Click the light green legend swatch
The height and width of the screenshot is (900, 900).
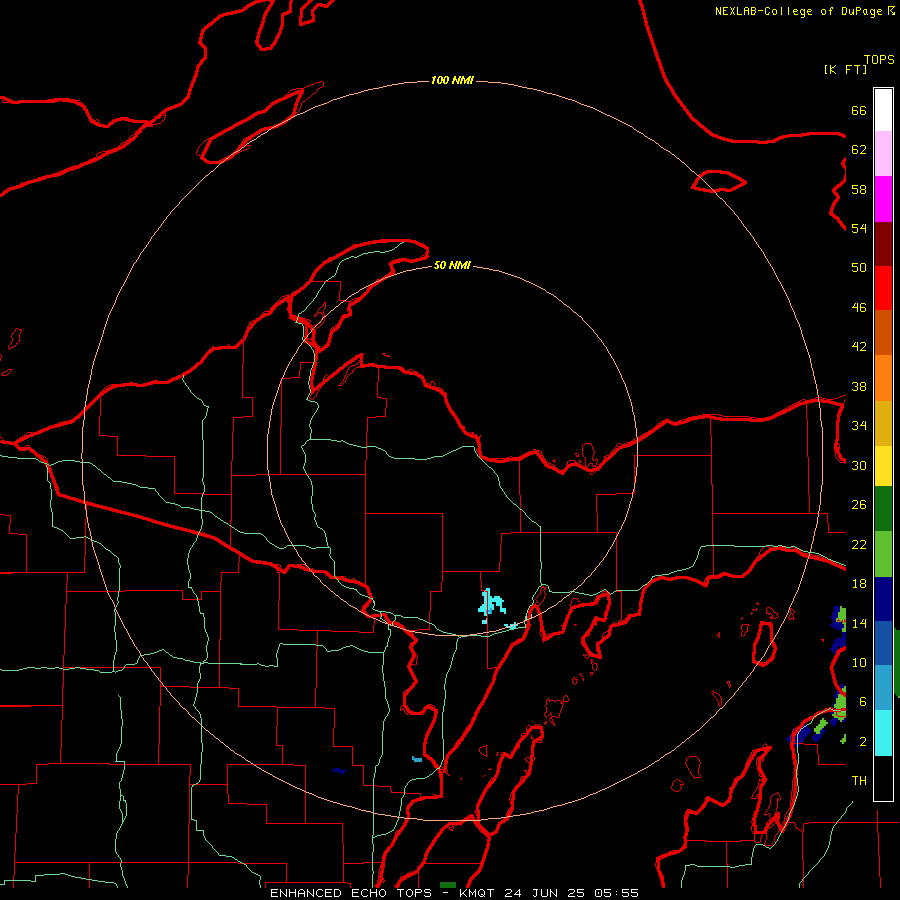tap(883, 554)
